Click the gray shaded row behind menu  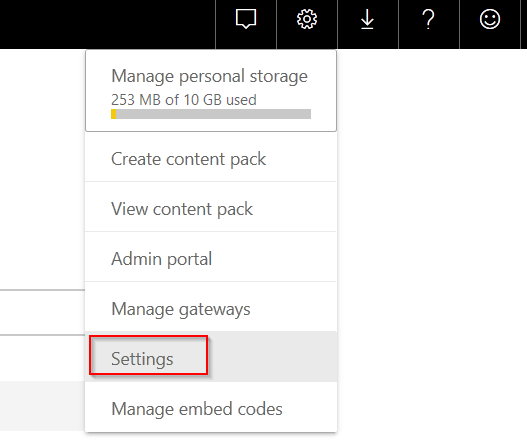(x=42, y=406)
